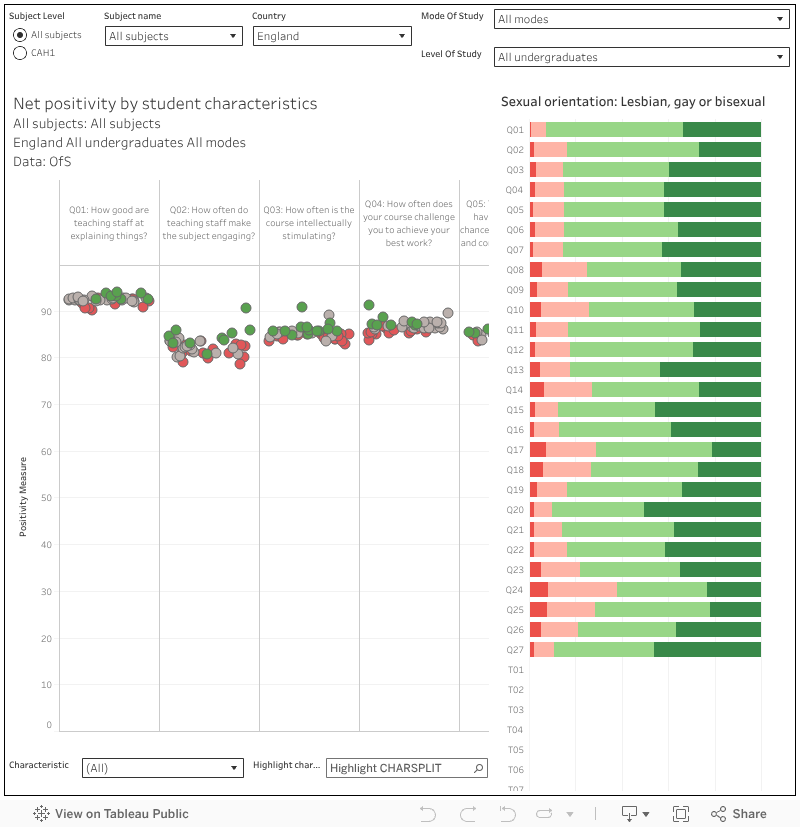Click the Q01 teaching staff column header
Image resolution: width=800 pixels, height=827 pixels.
tap(109, 223)
